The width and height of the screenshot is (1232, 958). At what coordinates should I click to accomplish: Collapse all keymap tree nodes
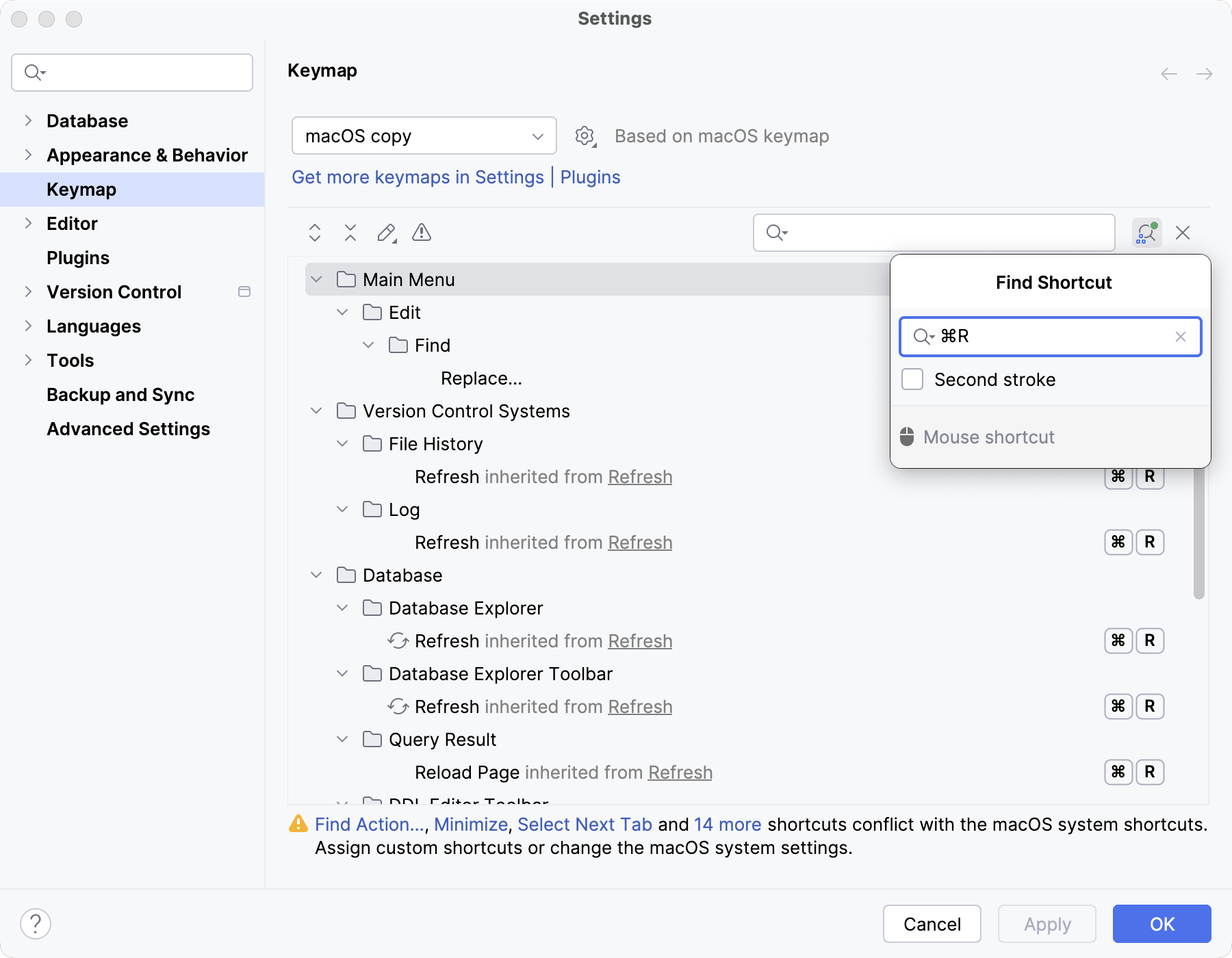coord(350,233)
